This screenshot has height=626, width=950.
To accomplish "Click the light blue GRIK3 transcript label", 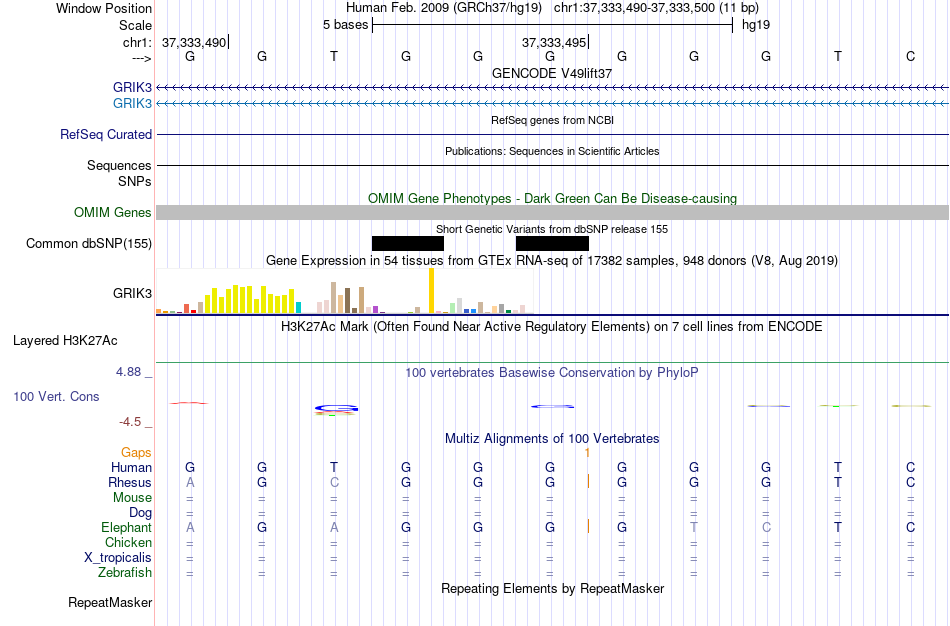I will [132, 103].
